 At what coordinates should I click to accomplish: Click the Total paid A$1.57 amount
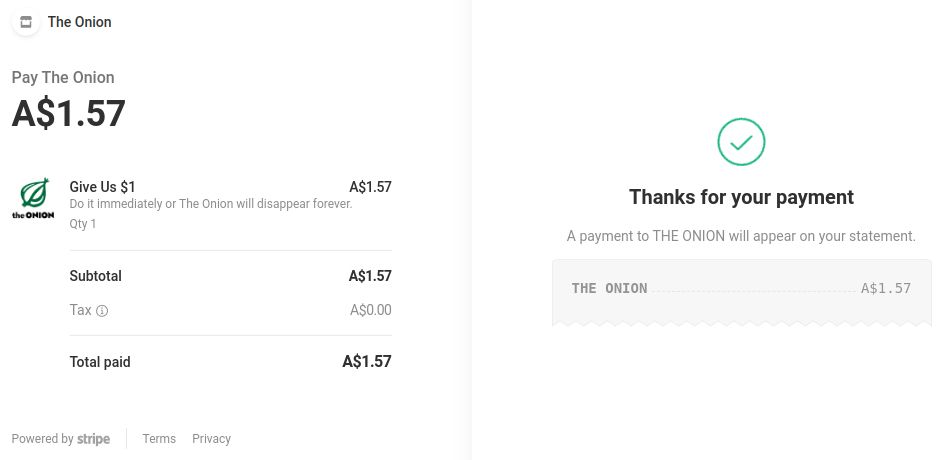coord(367,361)
